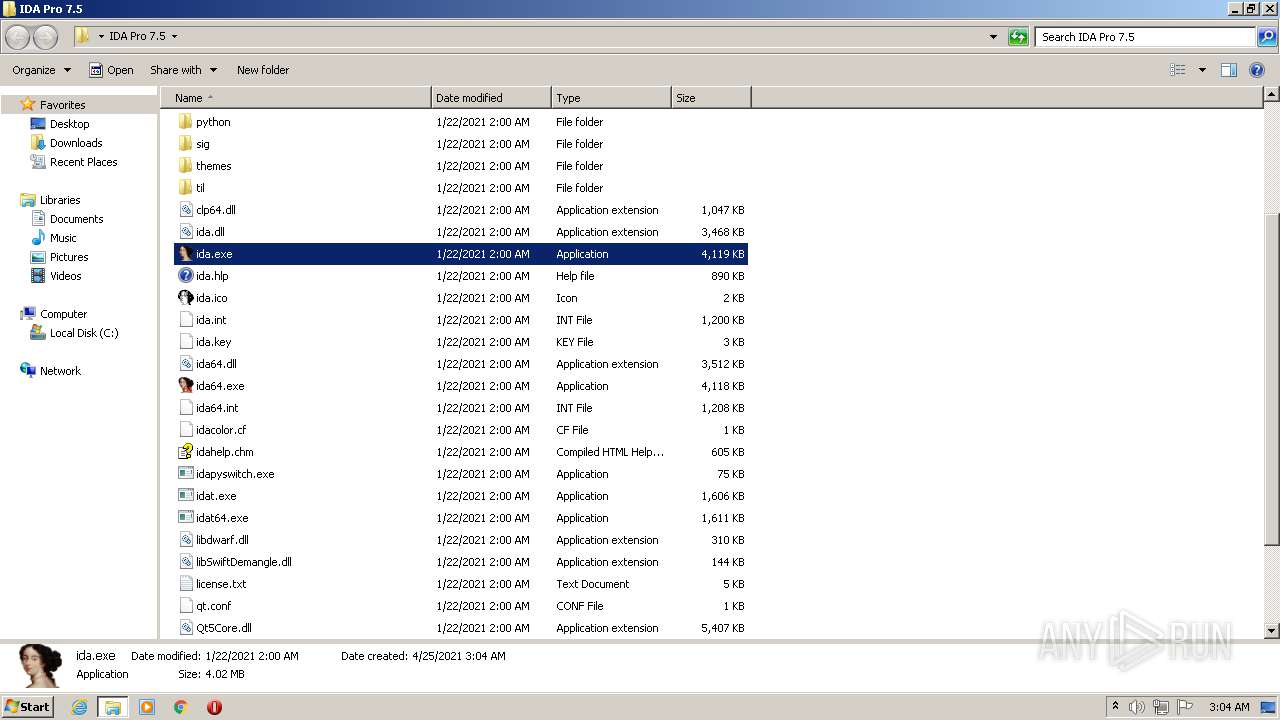Screen dimensions: 1280x720
Task: Open Local Disk (C:)
Action: pos(84,333)
